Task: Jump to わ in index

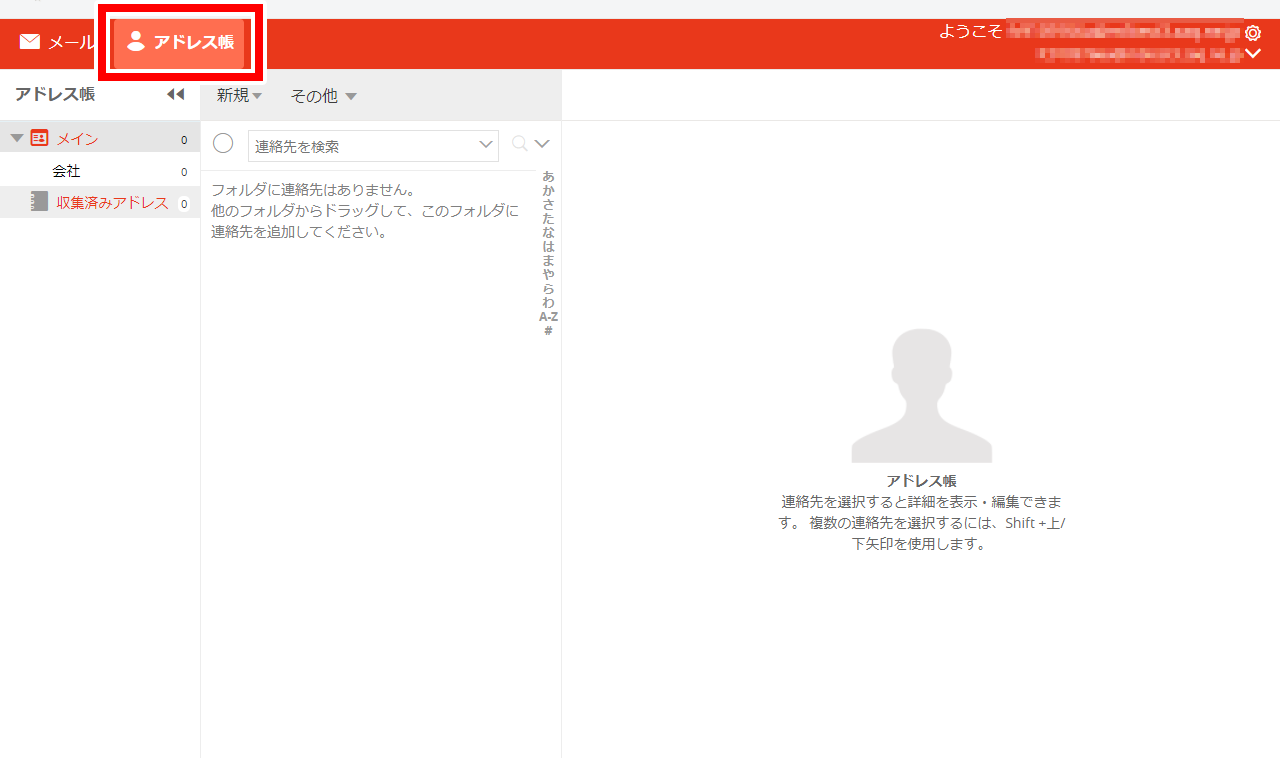Action: 548,302
